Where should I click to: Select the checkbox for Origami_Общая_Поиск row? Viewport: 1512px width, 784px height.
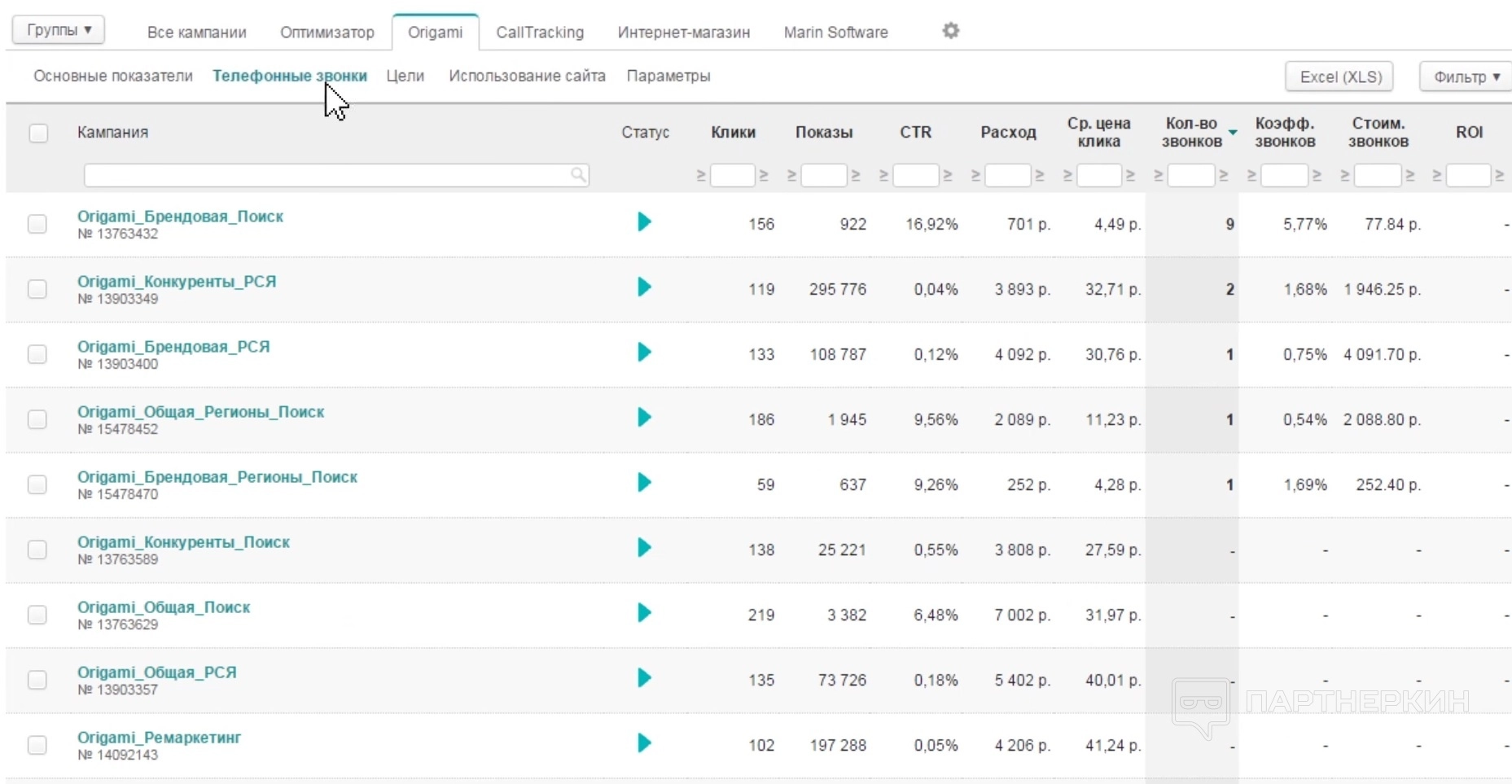click(x=37, y=615)
